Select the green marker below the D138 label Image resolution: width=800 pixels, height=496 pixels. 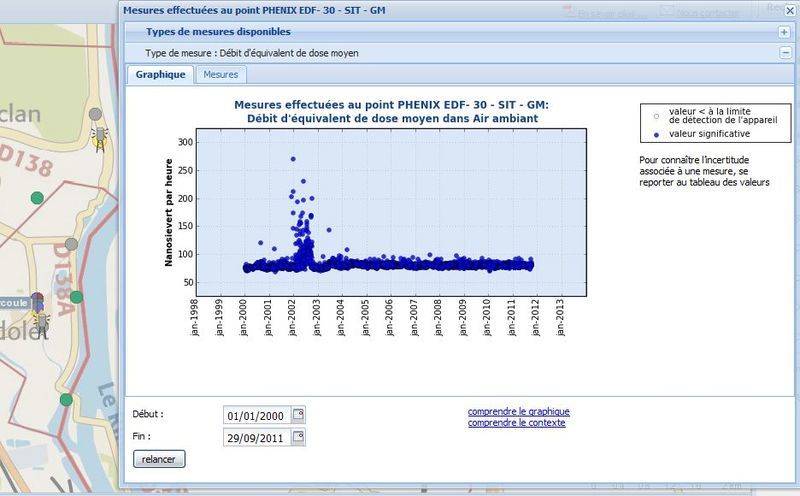[x=37, y=198]
